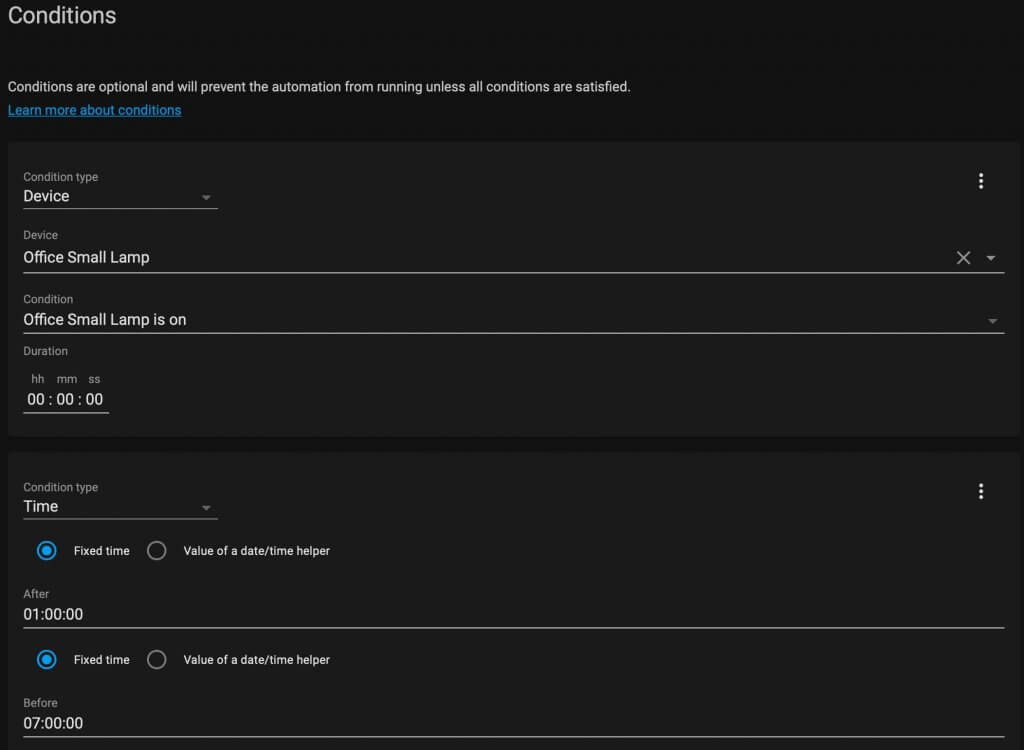Click the 'Conditions are optional' description text

319,87
